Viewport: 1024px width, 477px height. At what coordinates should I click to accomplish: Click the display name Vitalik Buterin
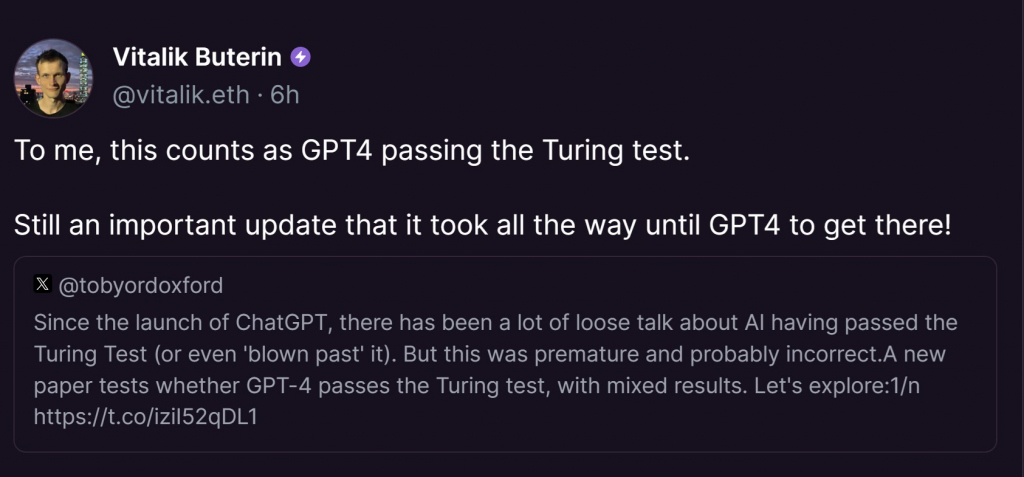[x=198, y=57]
